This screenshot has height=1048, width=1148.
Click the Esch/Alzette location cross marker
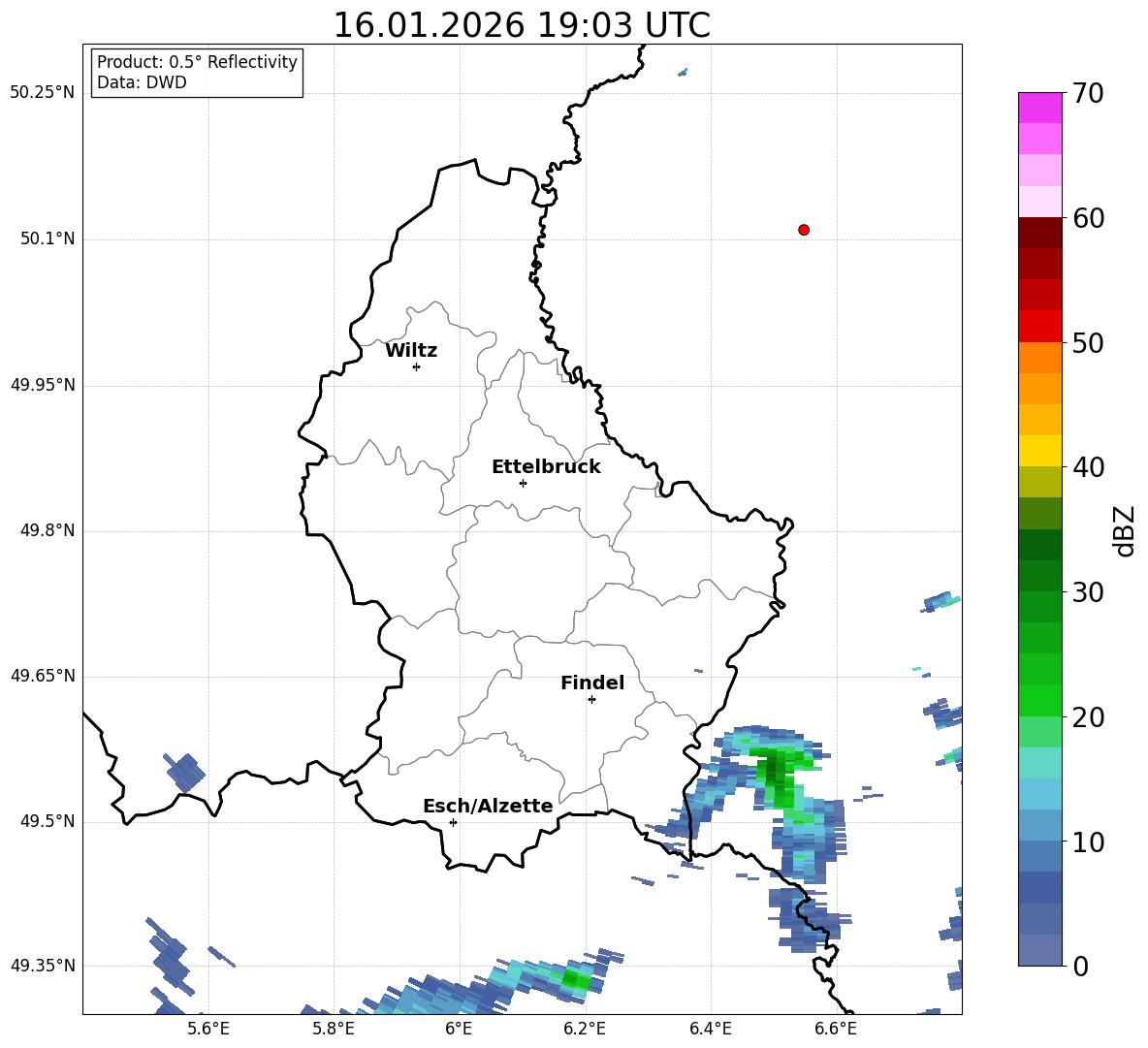(453, 822)
